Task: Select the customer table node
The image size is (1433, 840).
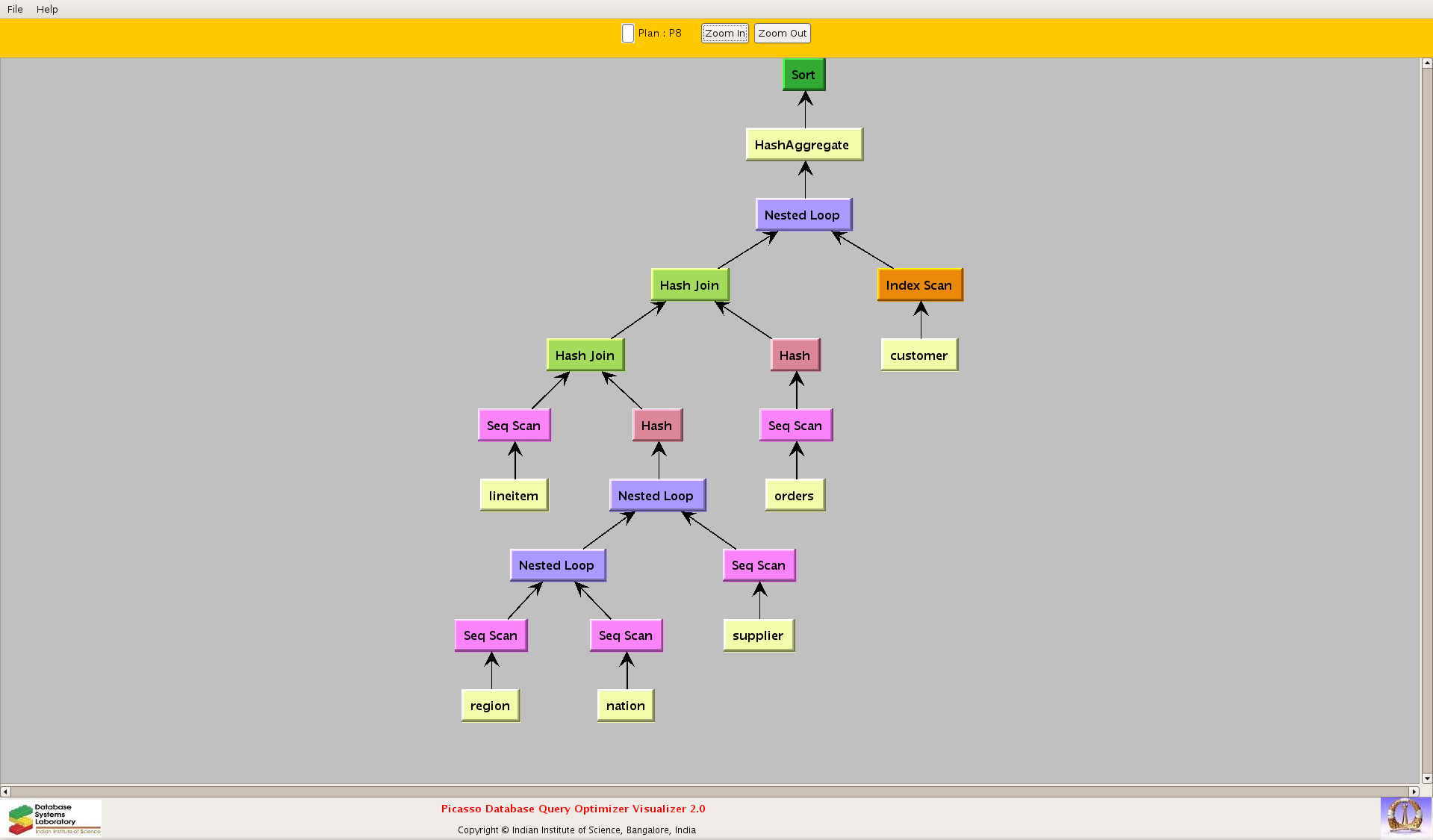Action: [x=918, y=355]
